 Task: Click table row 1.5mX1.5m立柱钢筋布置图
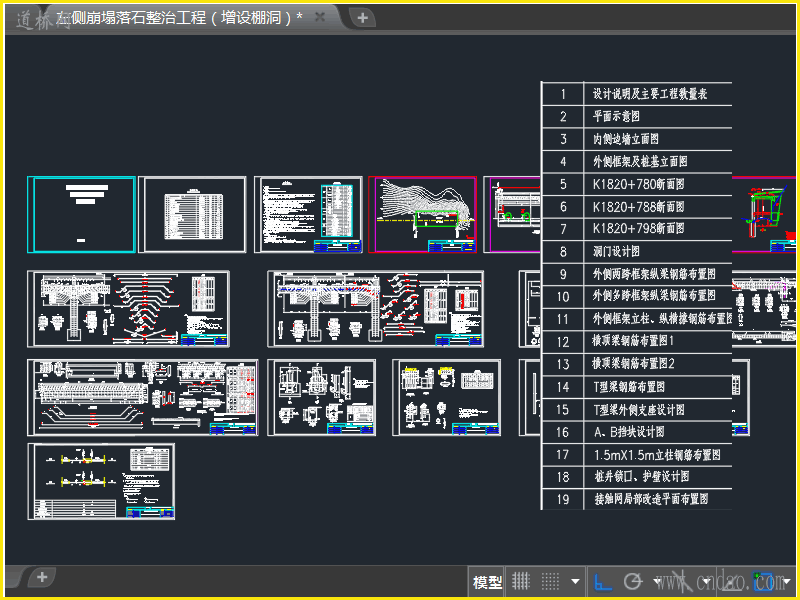click(x=637, y=455)
